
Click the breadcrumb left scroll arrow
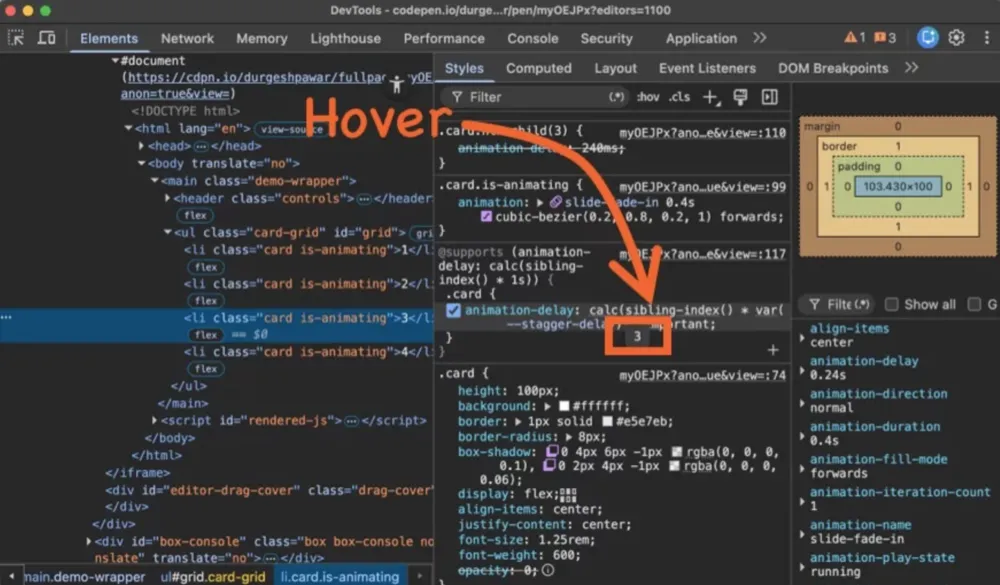click(x=11, y=576)
